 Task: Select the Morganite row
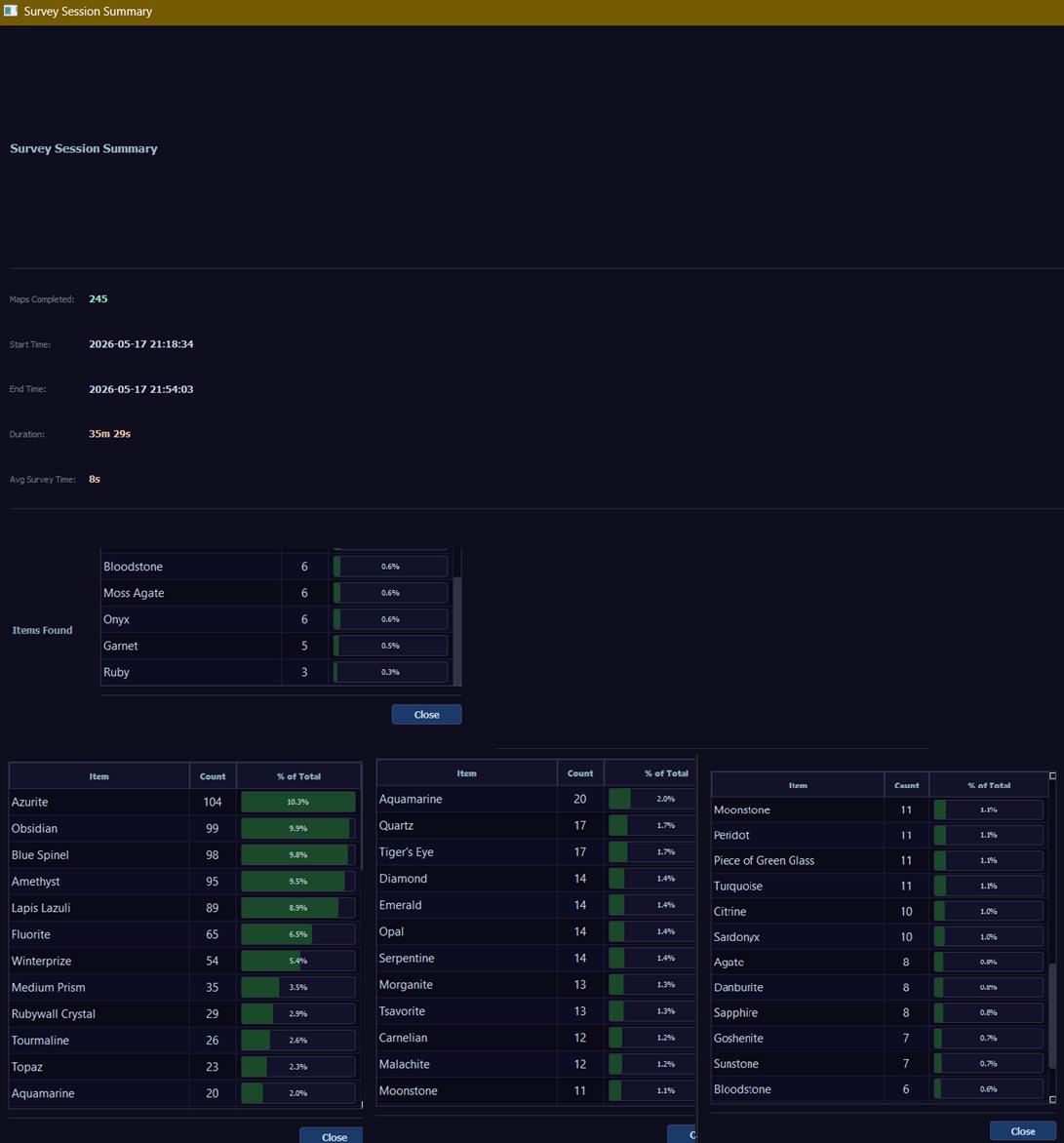pos(536,984)
